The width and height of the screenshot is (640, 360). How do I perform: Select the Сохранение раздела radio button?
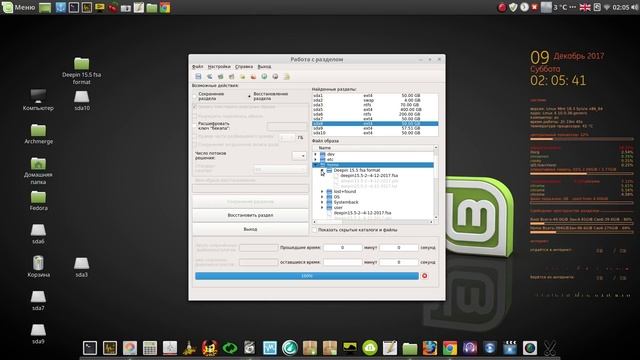(195, 96)
